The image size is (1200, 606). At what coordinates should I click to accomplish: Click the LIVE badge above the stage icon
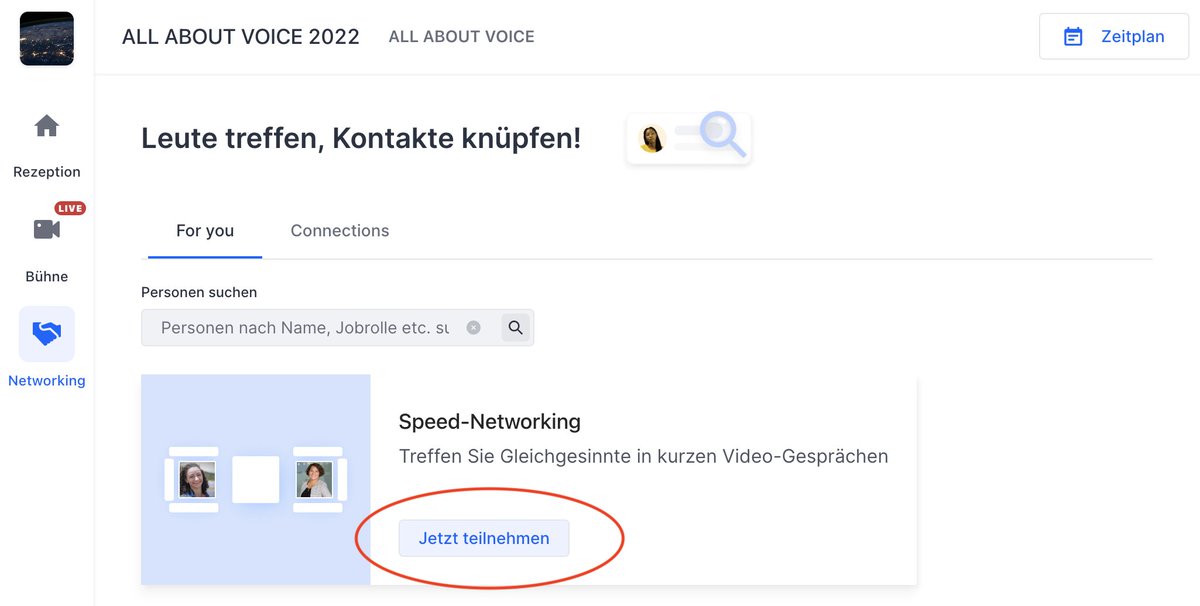(x=70, y=208)
